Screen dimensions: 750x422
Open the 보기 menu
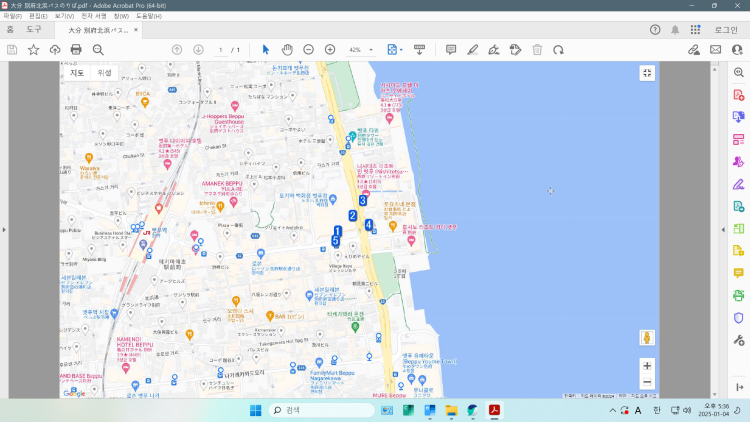tap(64, 16)
